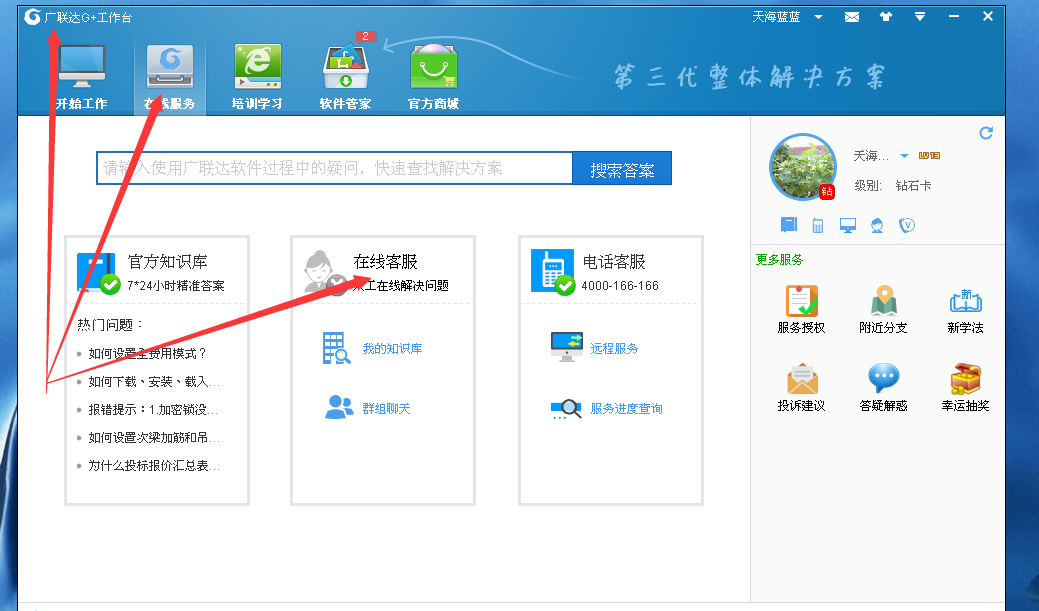Click the 搜索答案 button
The height and width of the screenshot is (611, 1039).
622,168
